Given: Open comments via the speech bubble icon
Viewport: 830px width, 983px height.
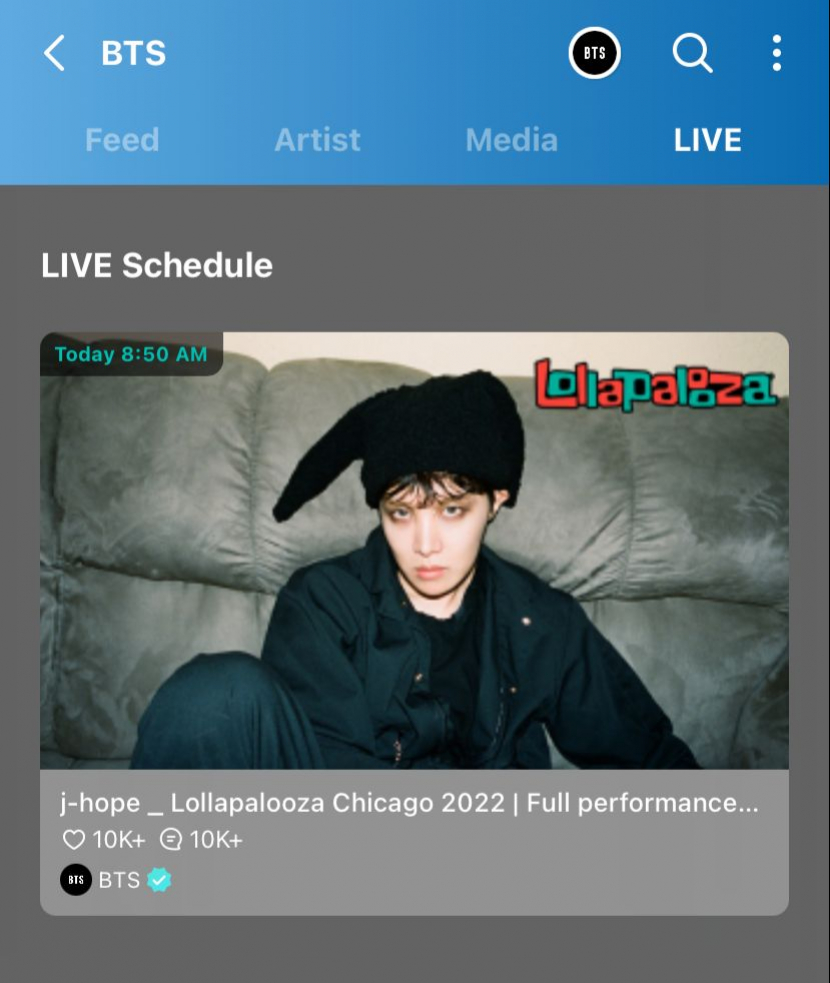Looking at the screenshot, I should pos(171,839).
